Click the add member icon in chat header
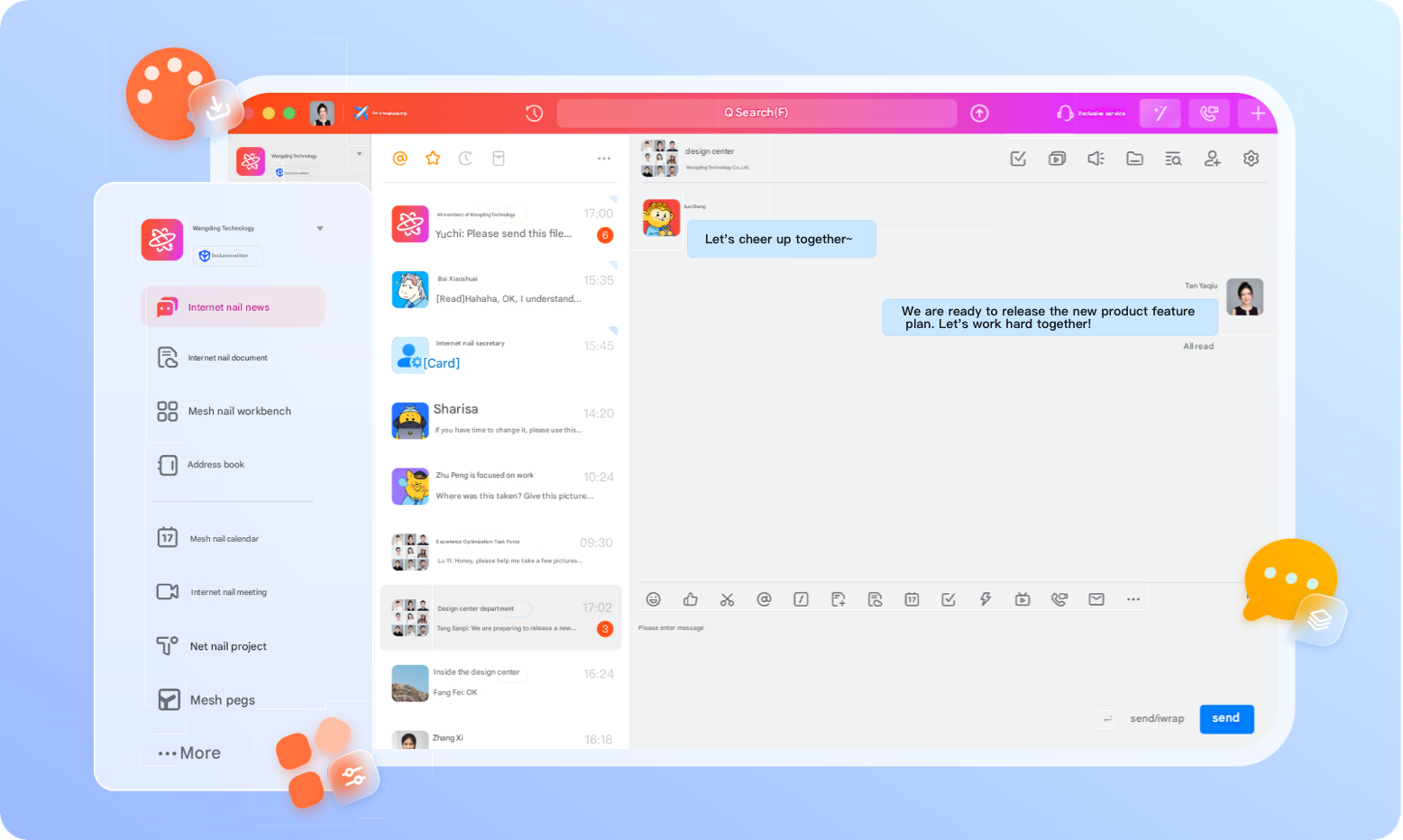The width and height of the screenshot is (1403, 840). point(1212,159)
